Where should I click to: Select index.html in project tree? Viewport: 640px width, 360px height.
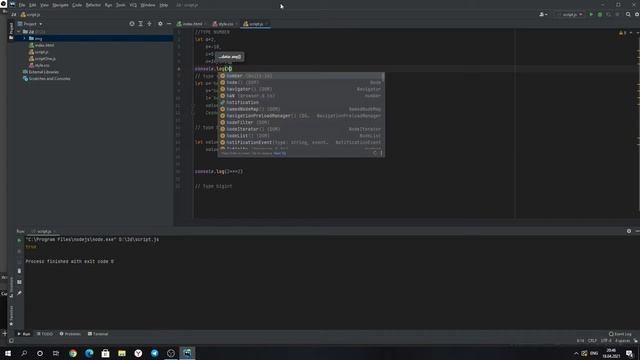coord(41,45)
